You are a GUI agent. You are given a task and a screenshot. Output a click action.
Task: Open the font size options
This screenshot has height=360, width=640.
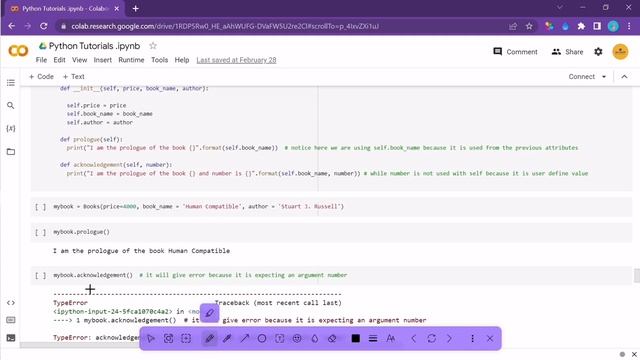tap(391, 338)
